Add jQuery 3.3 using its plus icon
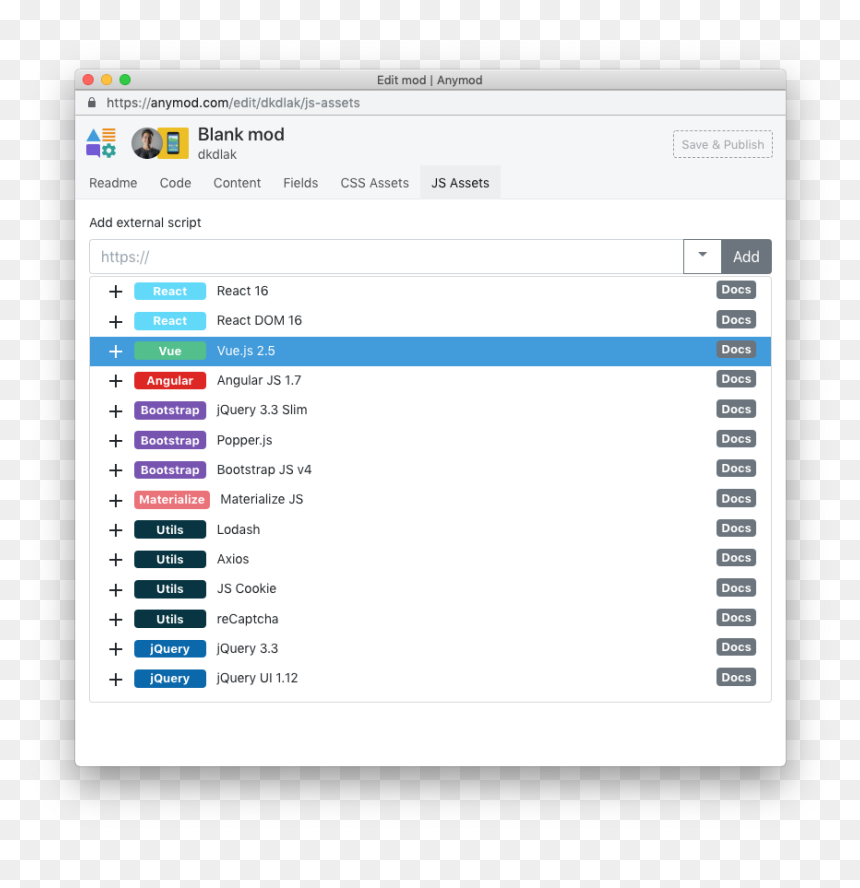The width and height of the screenshot is (860, 888). pyautogui.click(x=115, y=649)
